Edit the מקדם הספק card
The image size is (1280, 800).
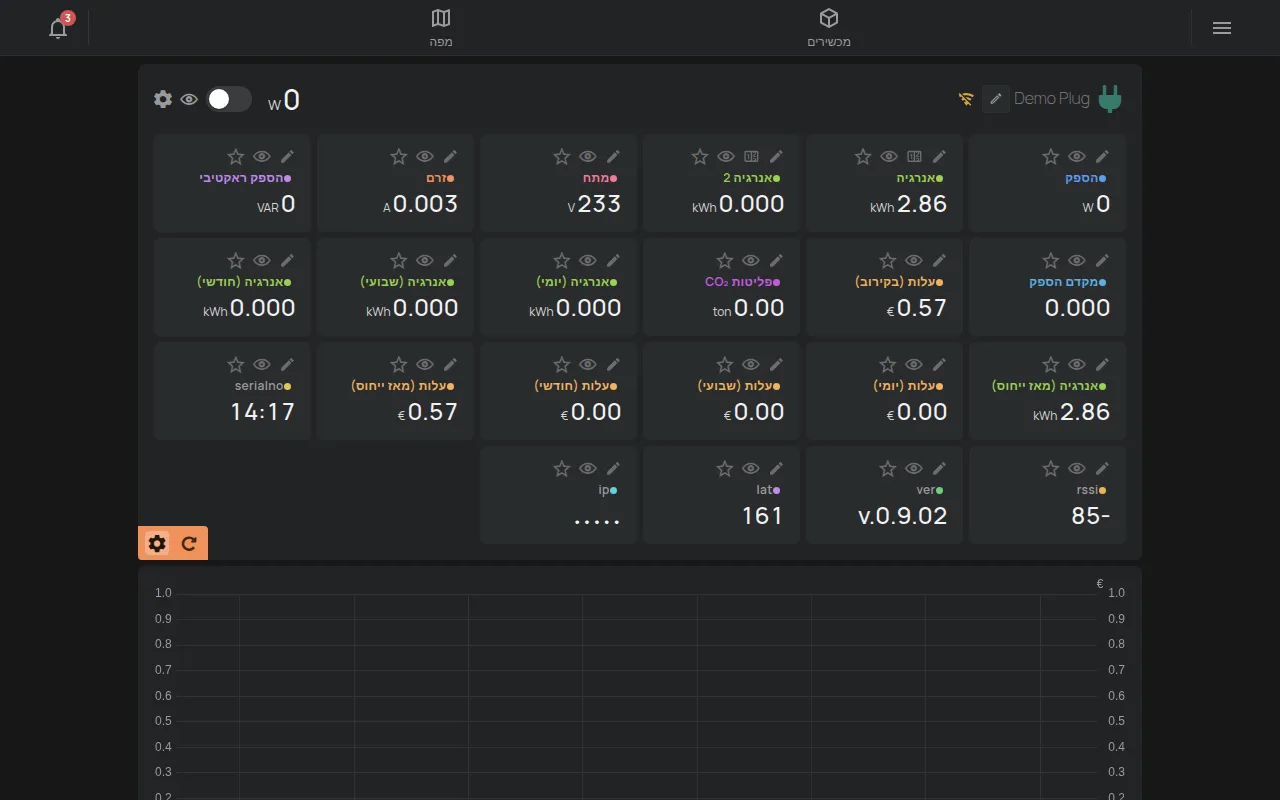1102,260
